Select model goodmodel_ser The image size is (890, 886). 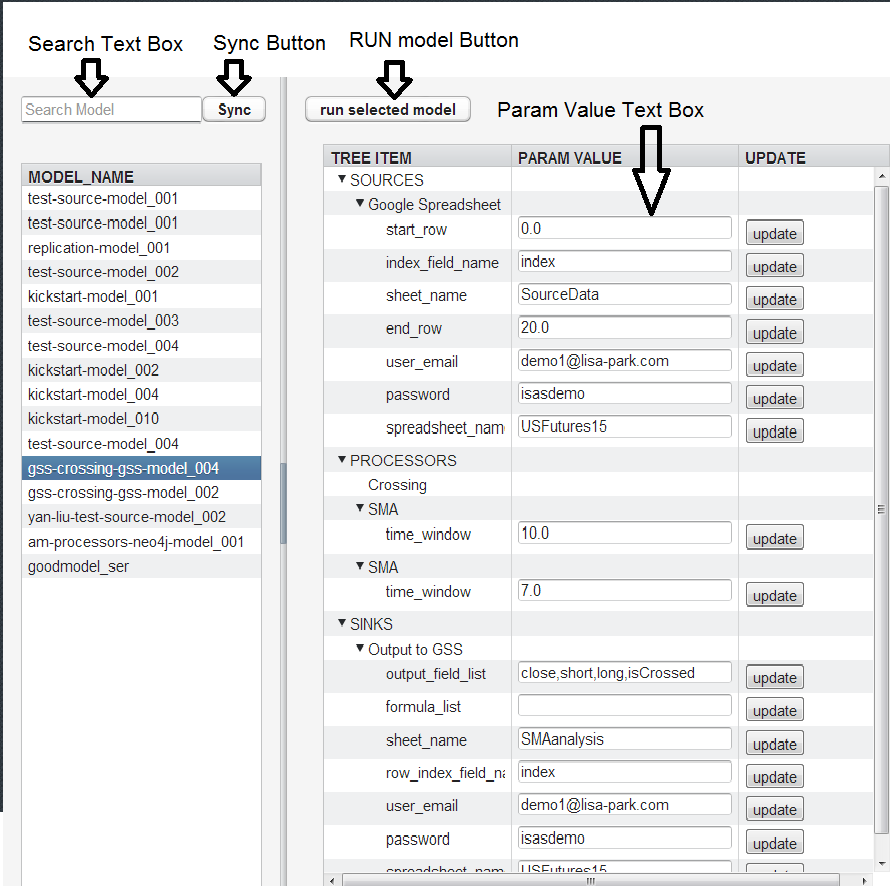[x=141, y=566]
